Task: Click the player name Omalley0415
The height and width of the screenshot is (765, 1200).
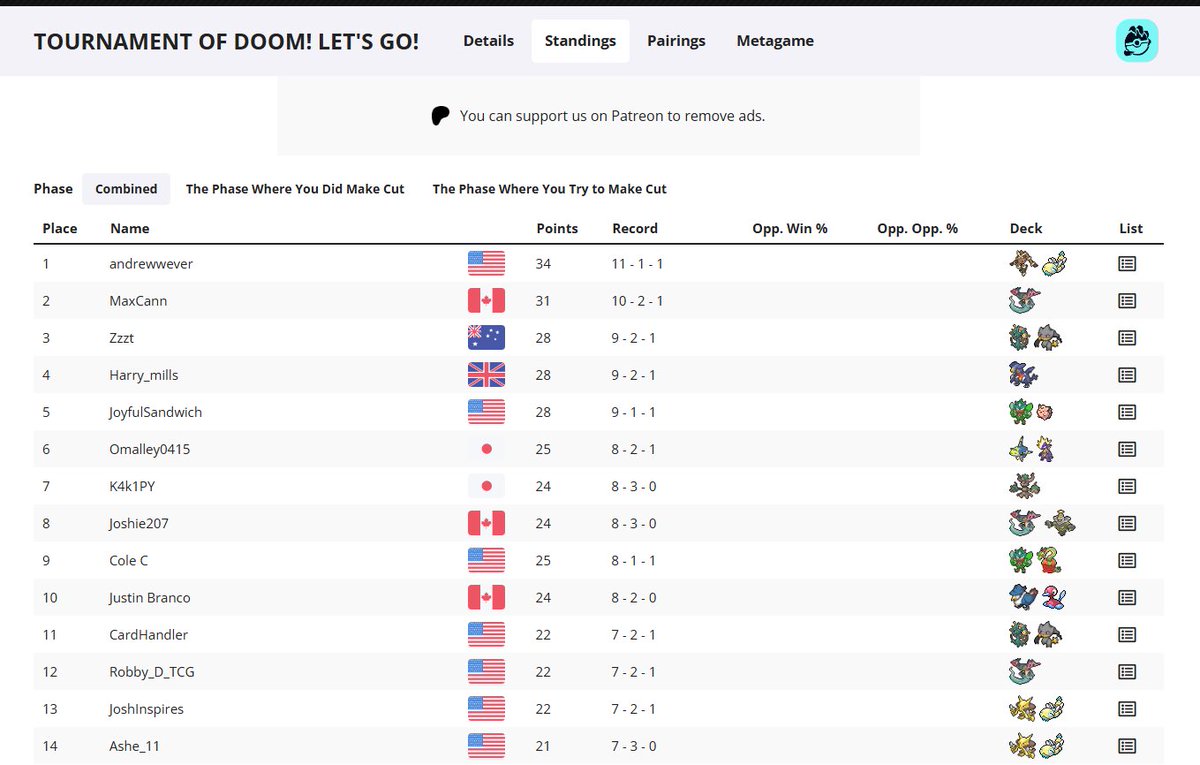Action: (150, 449)
